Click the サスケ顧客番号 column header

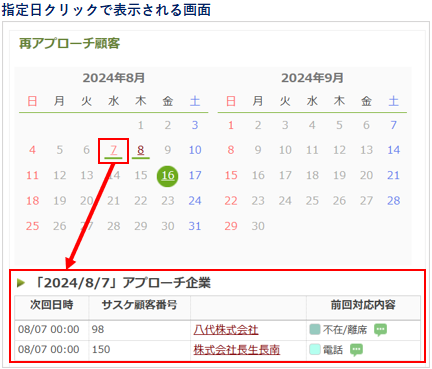pyautogui.click(x=139, y=305)
